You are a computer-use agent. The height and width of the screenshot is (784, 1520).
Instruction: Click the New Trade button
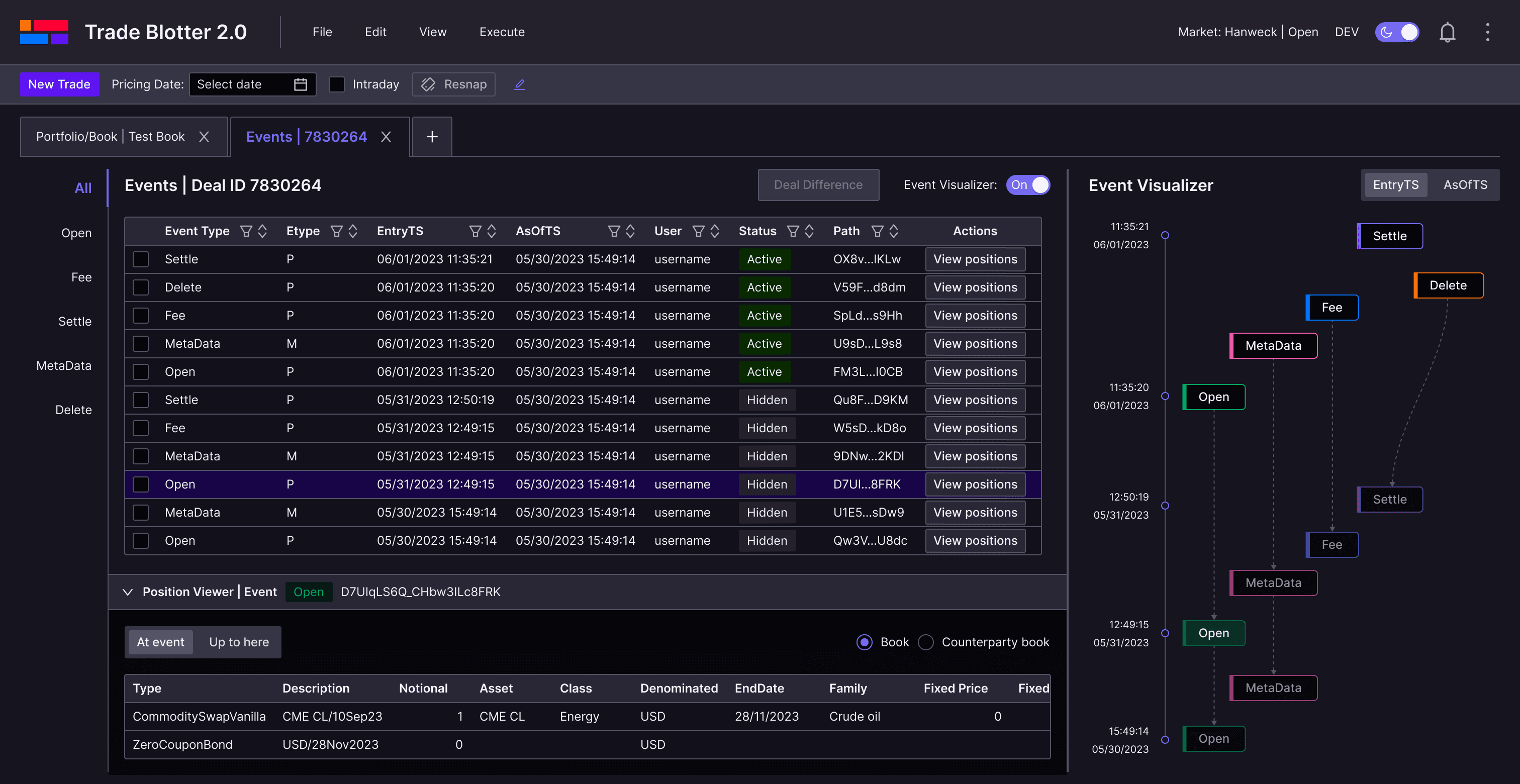[x=59, y=84]
